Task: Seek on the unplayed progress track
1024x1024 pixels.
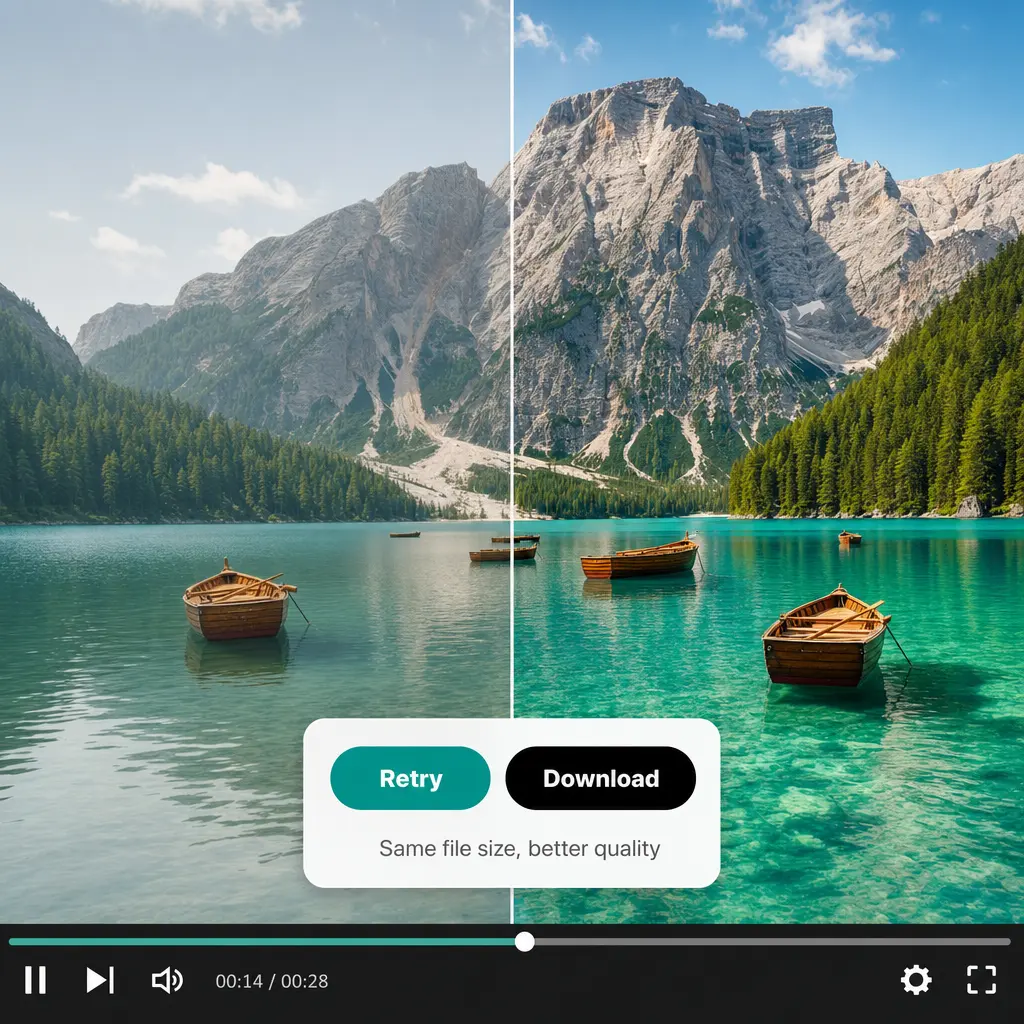Action: 773,942
